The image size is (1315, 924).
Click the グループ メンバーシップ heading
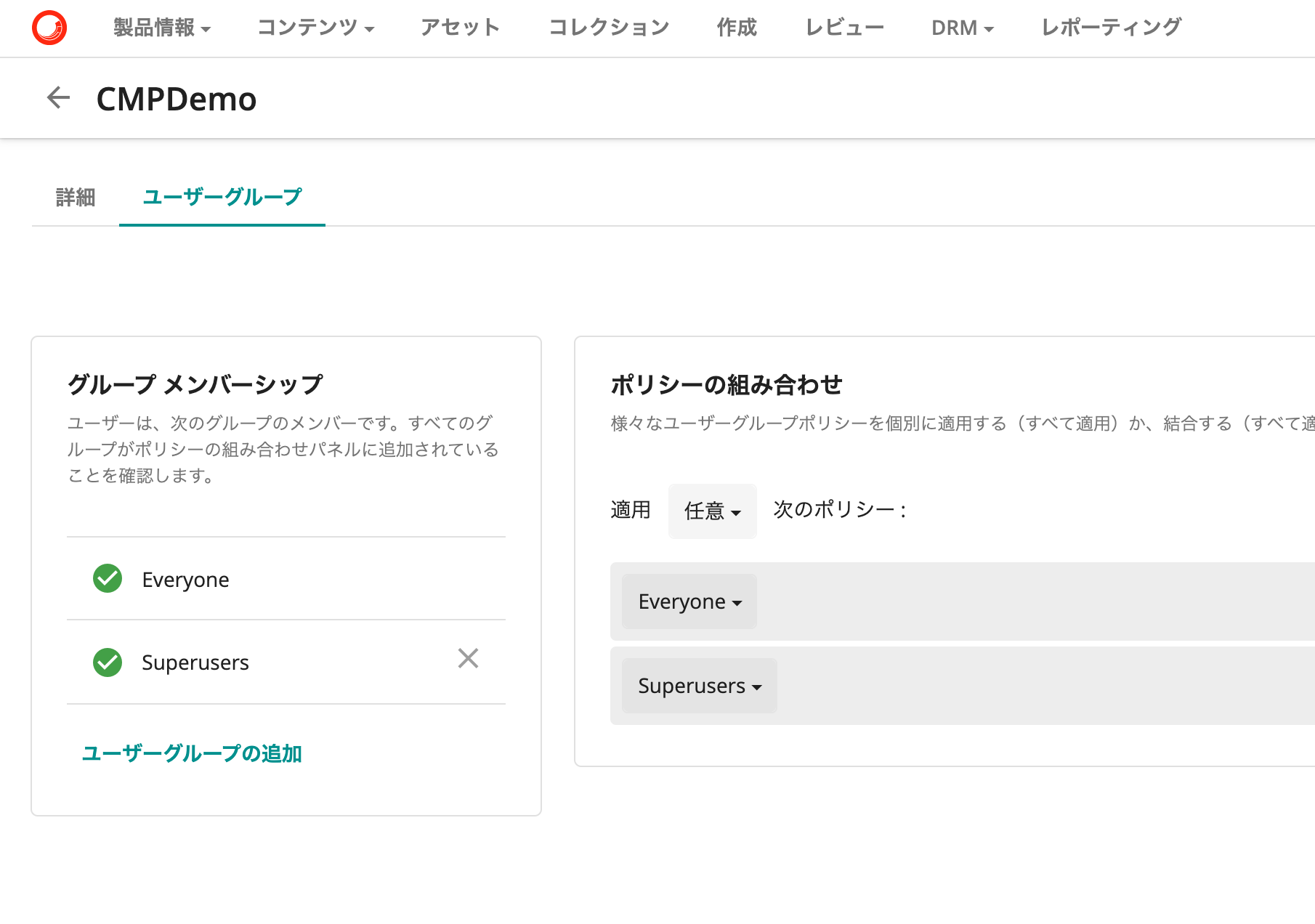(x=195, y=384)
